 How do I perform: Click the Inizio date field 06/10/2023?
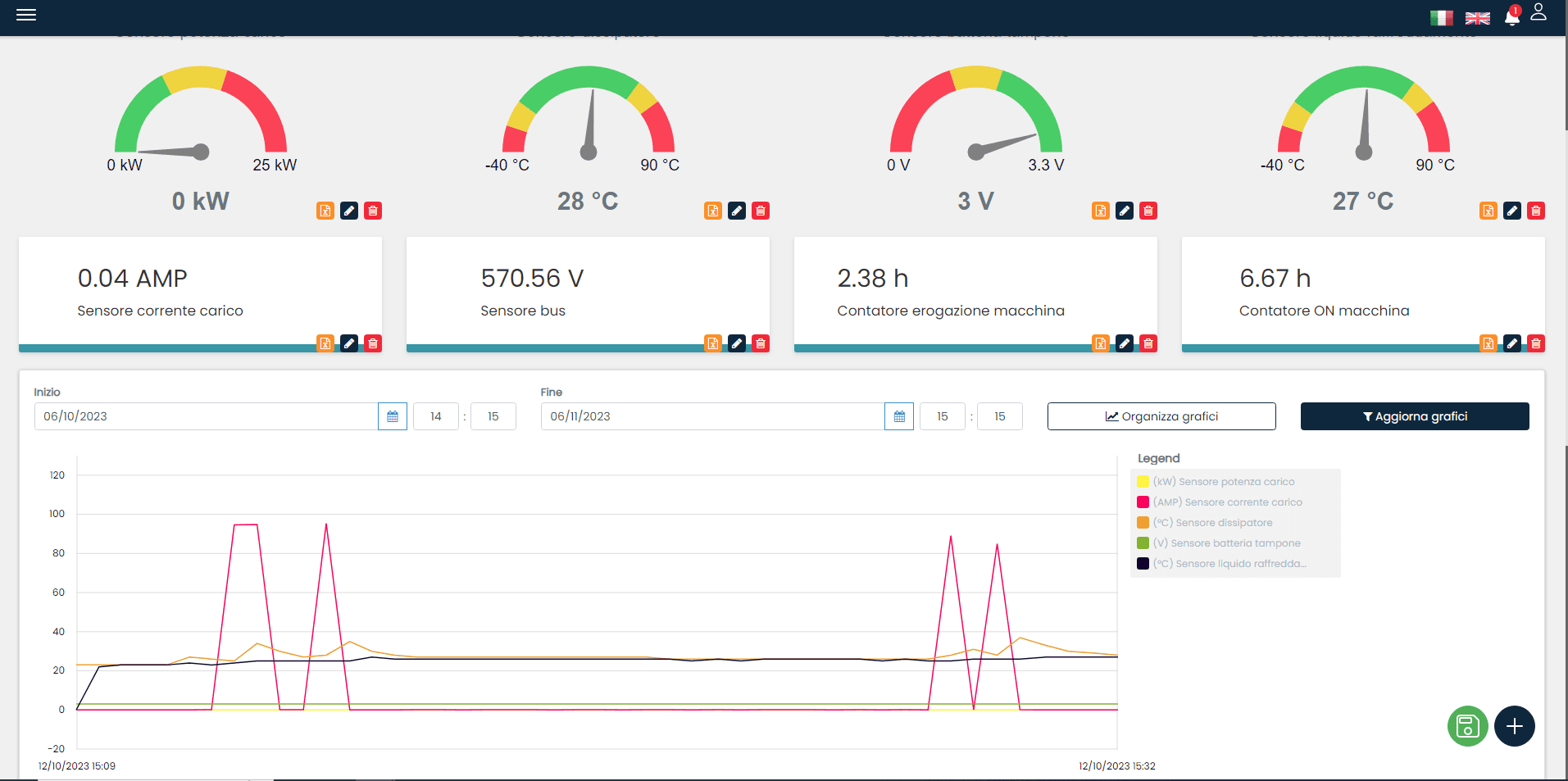click(206, 416)
